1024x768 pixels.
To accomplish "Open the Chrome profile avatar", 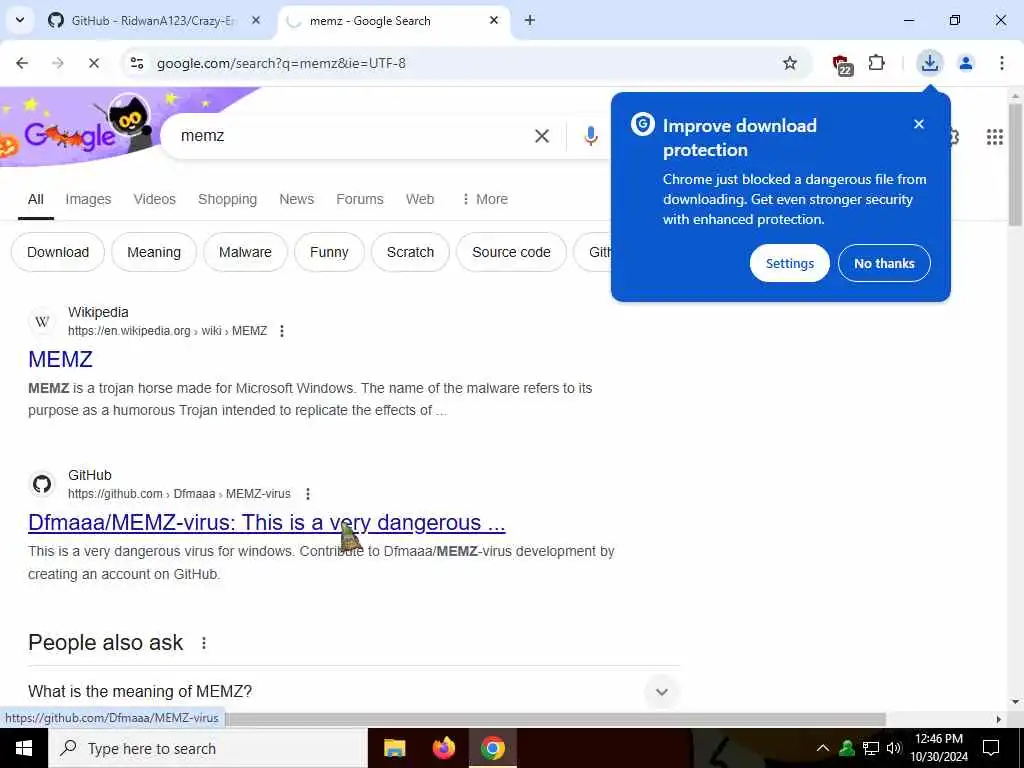I will pos(965,63).
